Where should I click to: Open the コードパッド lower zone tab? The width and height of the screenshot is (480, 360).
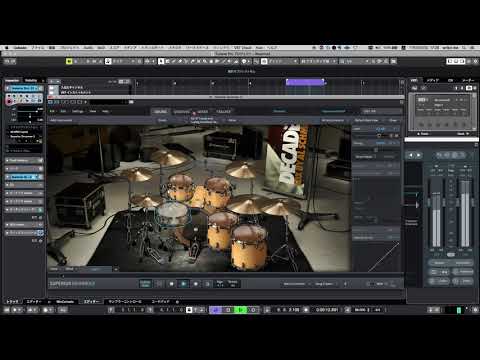pyautogui.click(x=160, y=302)
